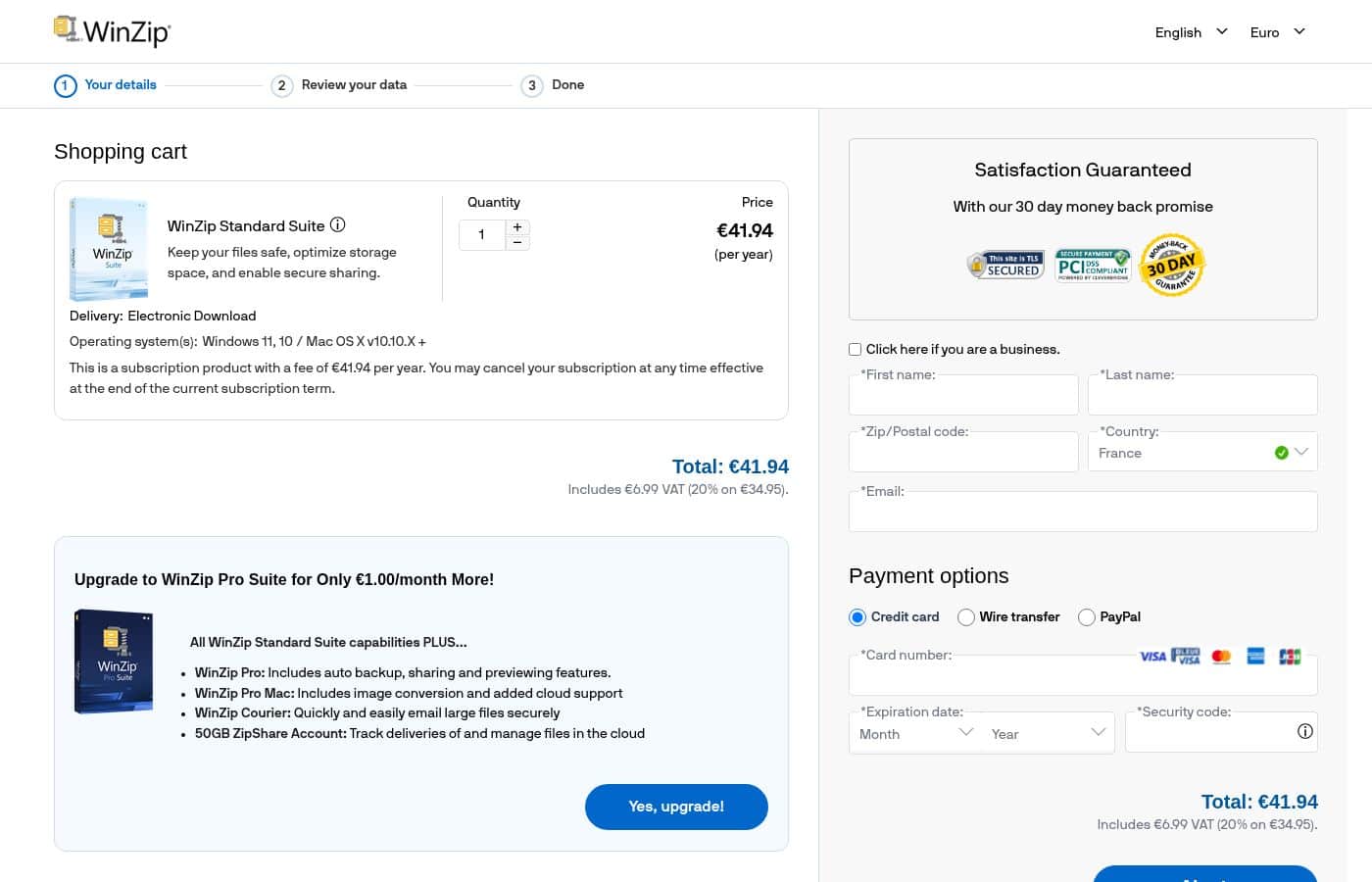Click the Visa card icon
This screenshot has width=1372, height=882.
coord(1152,657)
